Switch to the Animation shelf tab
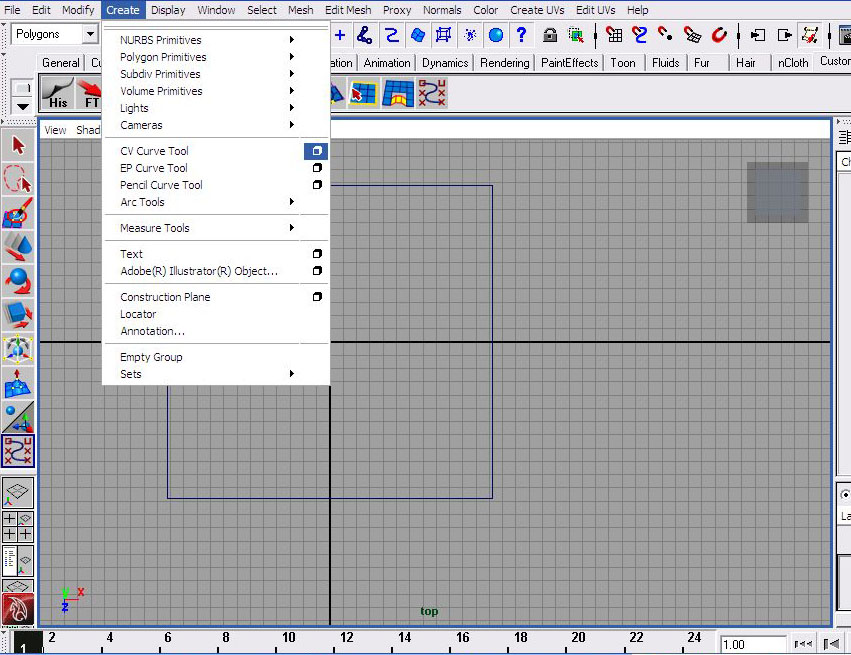This screenshot has height=655, width=851. tap(387, 63)
